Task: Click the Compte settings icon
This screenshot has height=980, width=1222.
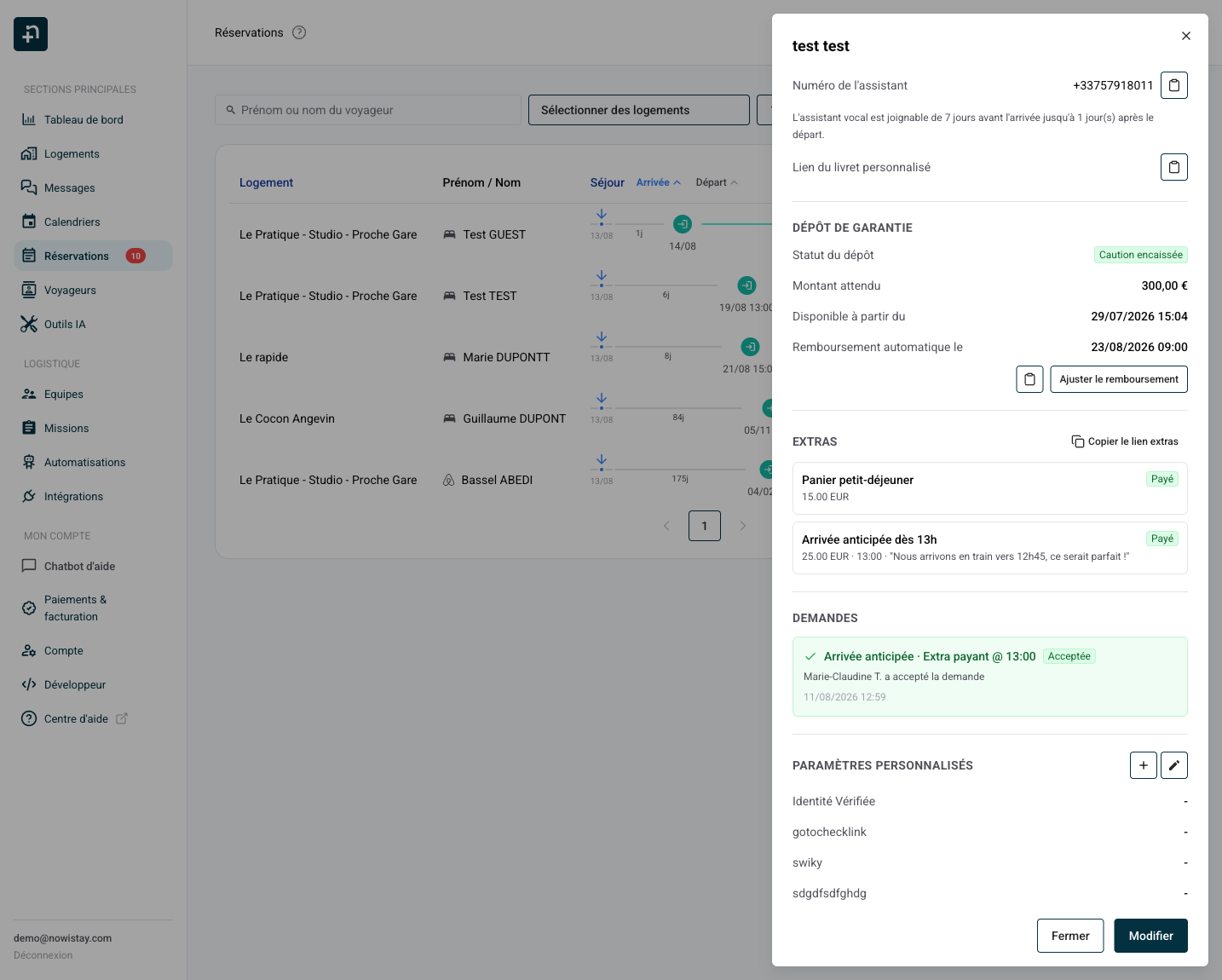Action: [x=29, y=650]
